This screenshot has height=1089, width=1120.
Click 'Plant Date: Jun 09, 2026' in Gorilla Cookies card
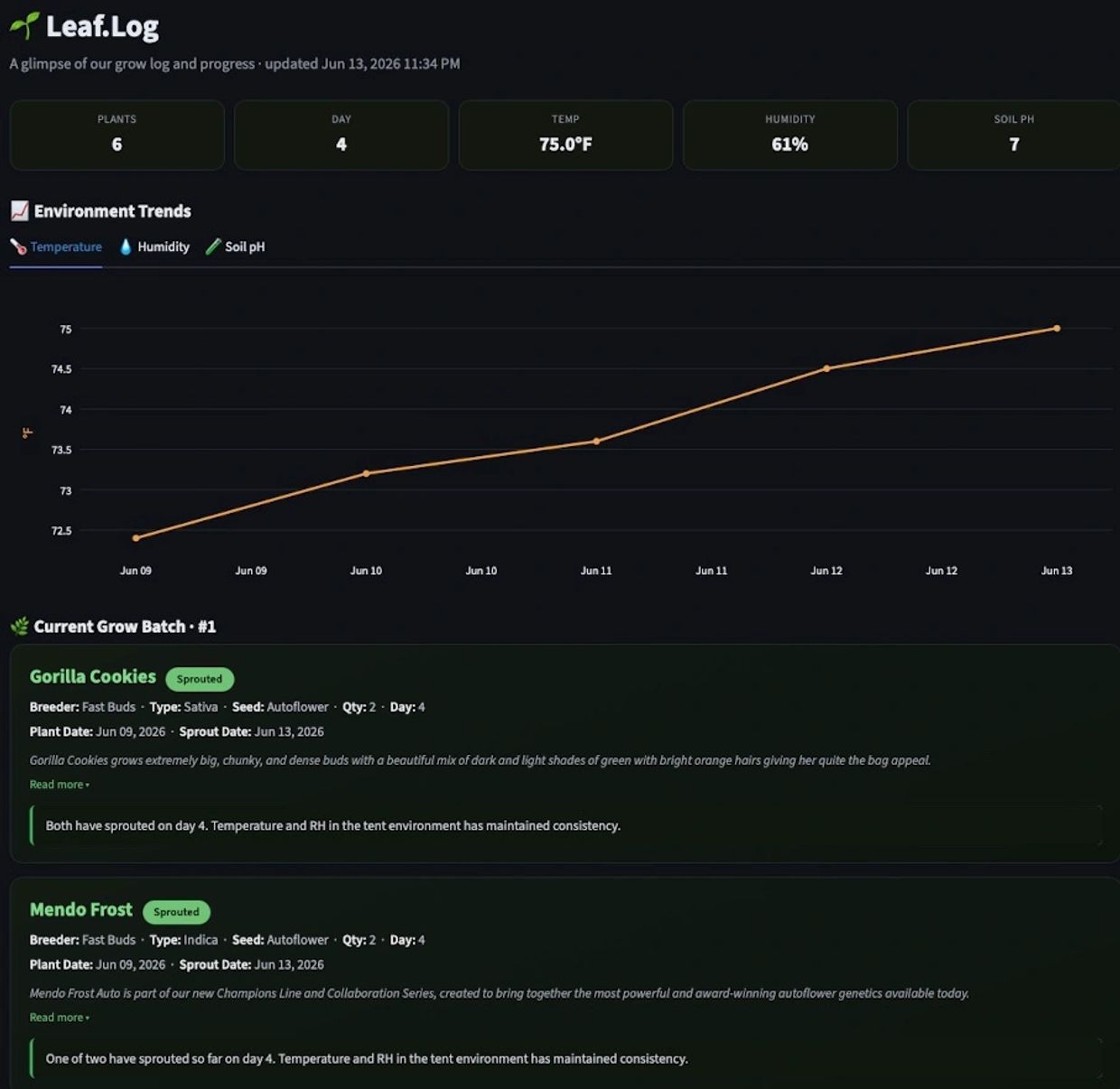pyautogui.click(x=98, y=731)
